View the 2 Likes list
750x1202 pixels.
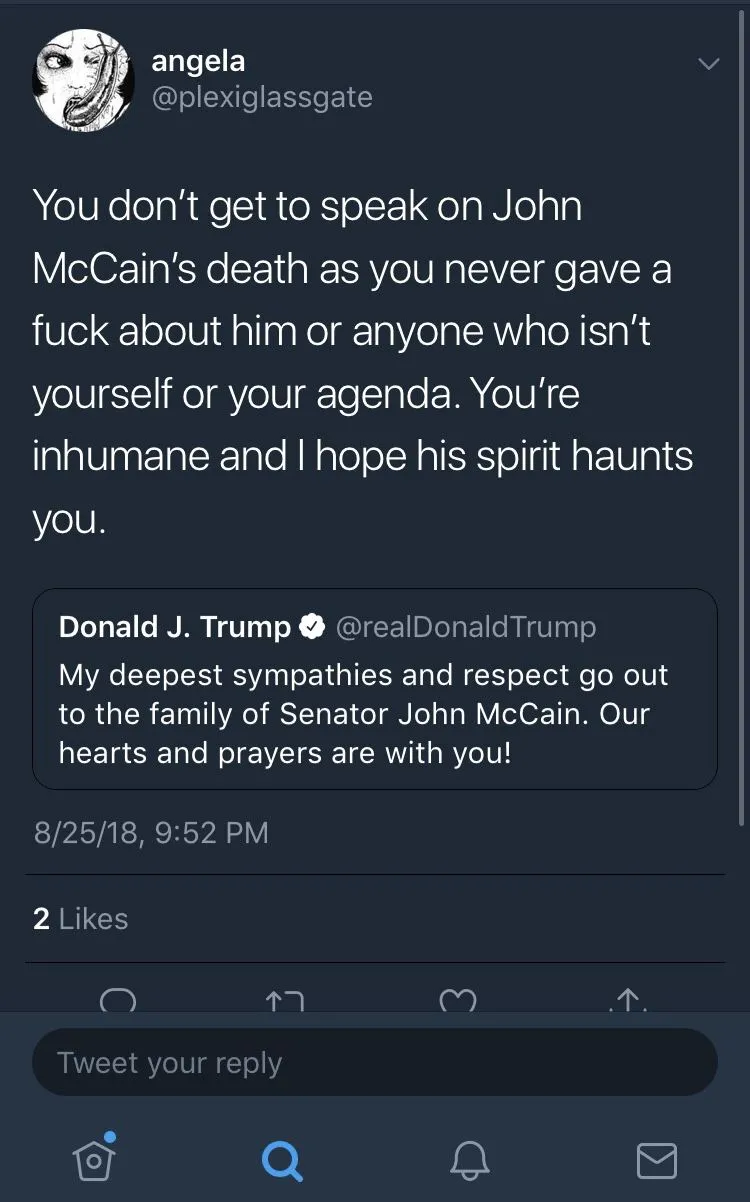(x=81, y=919)
